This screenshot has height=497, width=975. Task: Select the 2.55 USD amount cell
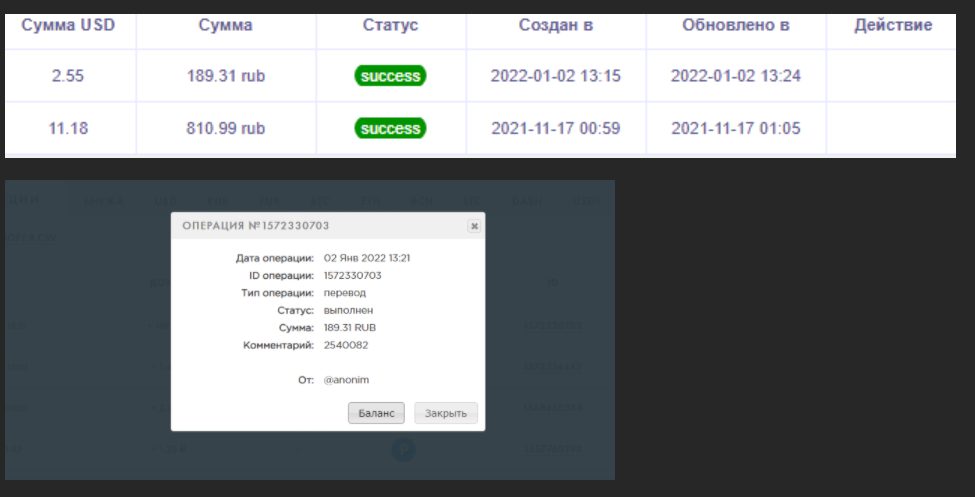tap(68, 76)
